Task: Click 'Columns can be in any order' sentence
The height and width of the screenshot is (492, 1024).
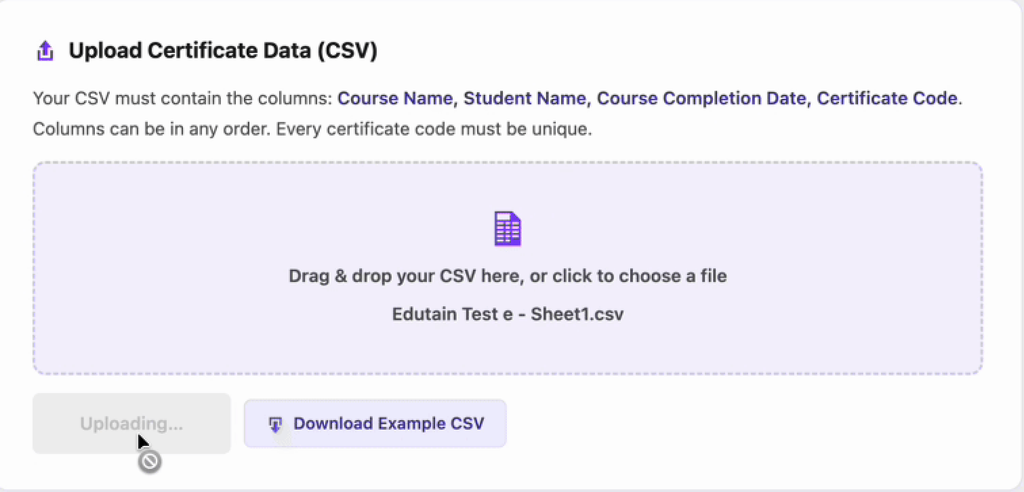Action: pyautogui.click(x=152, y=129)
